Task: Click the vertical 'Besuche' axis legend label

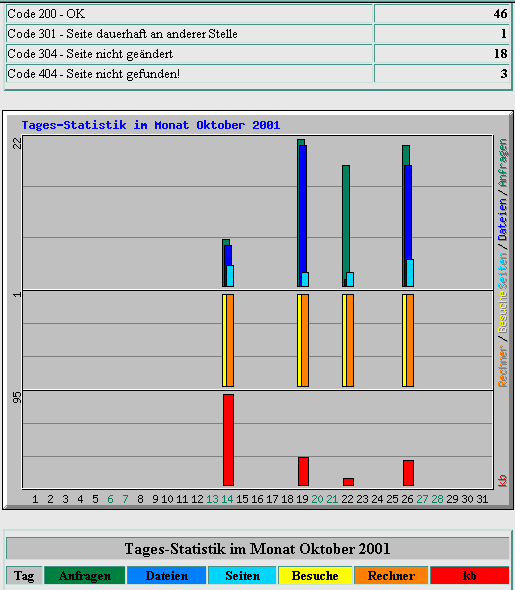Action: (503, 312)
